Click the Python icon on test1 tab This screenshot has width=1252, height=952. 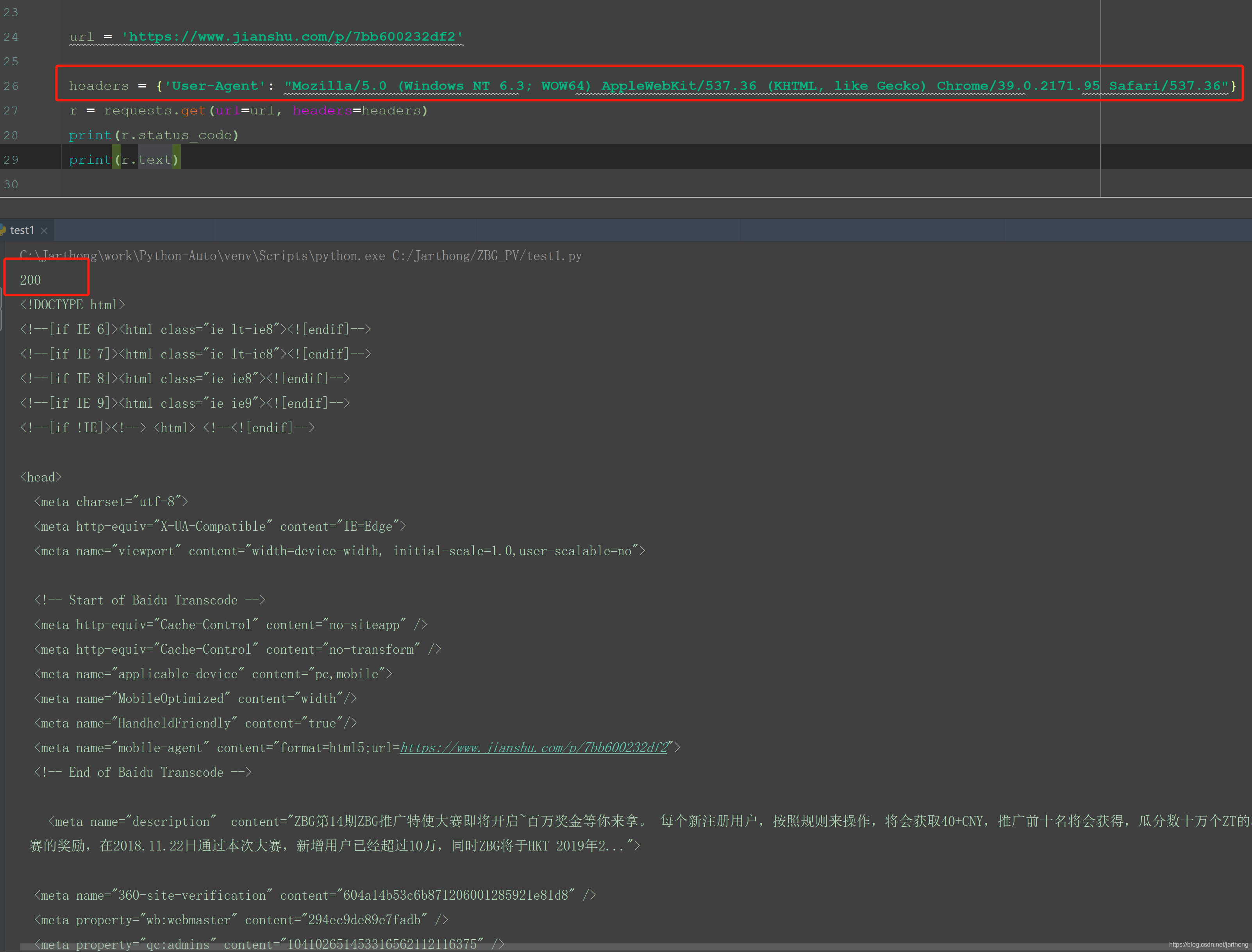pos(3,230)
